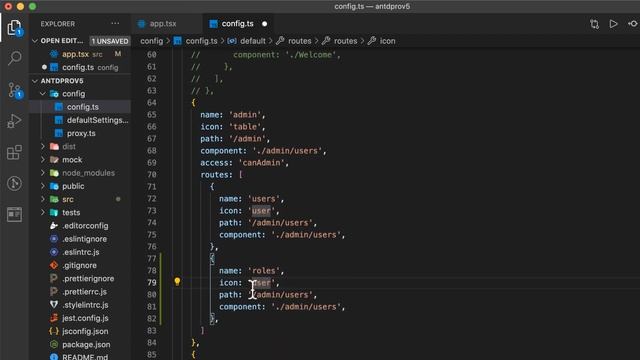Click the 'canAdmin' string on line 69

point(263,162)
